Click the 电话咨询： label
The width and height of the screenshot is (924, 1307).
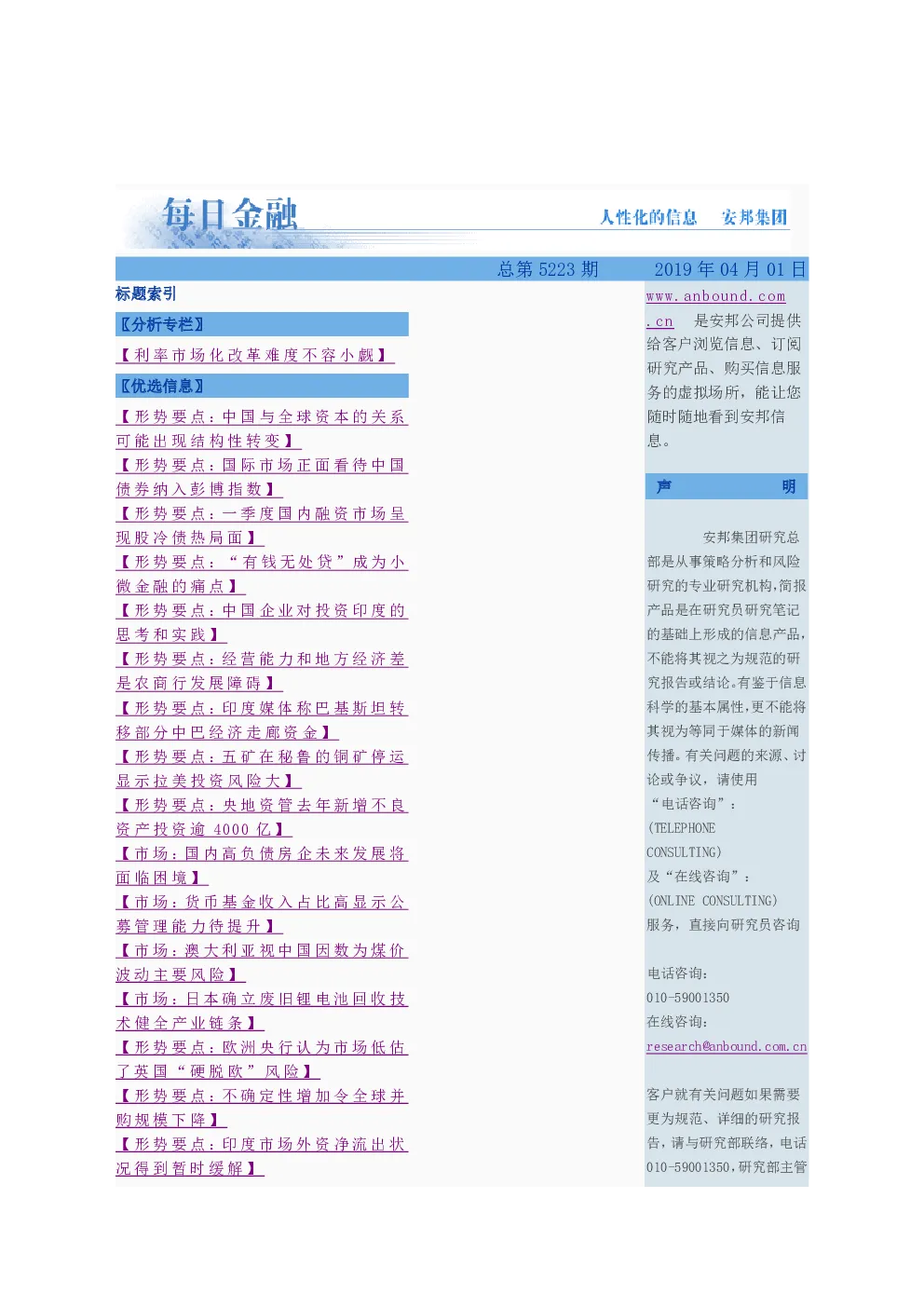pyautogui.click(x=678, y=973)
